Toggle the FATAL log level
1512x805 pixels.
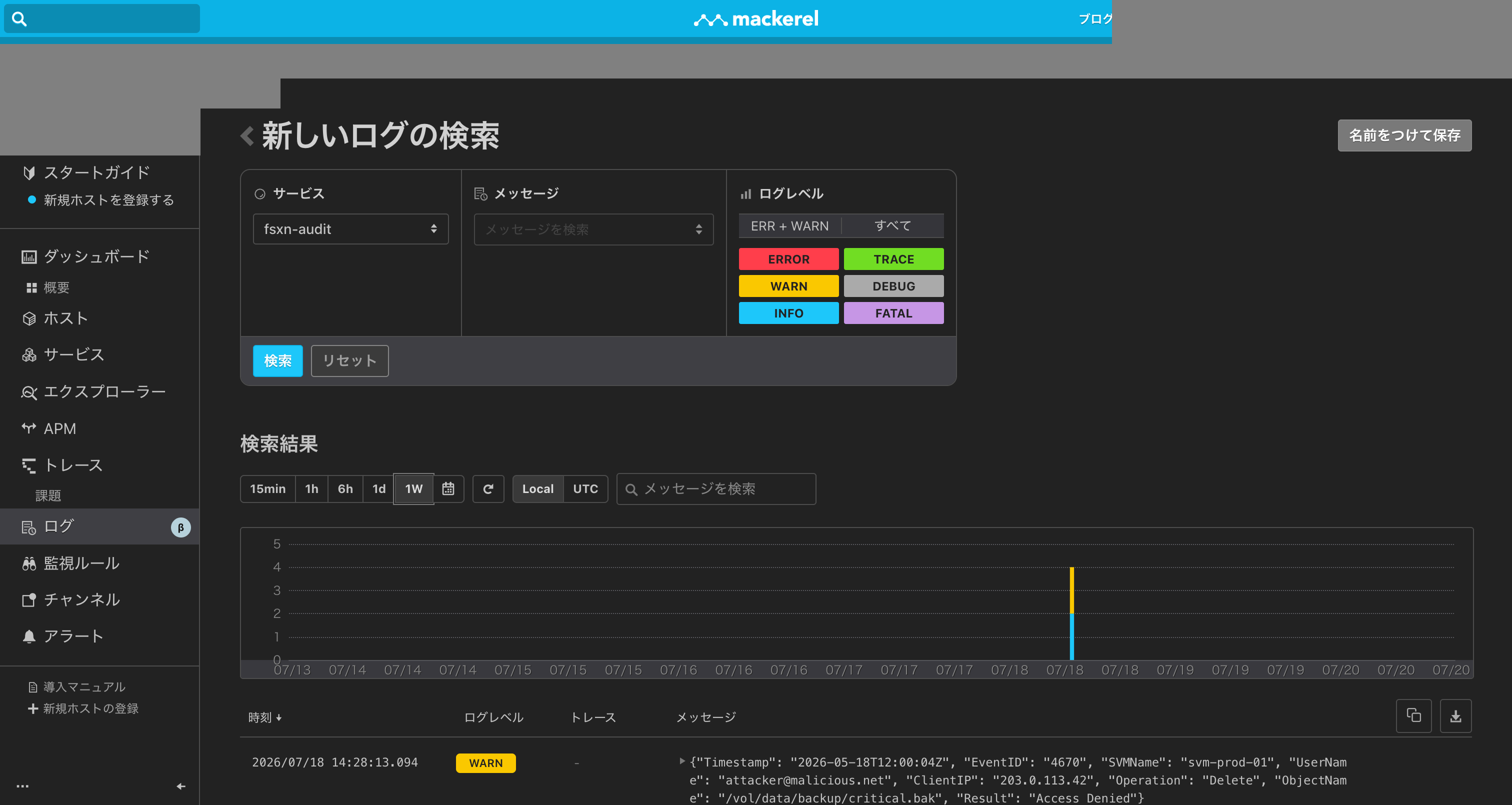pos(893,313)
